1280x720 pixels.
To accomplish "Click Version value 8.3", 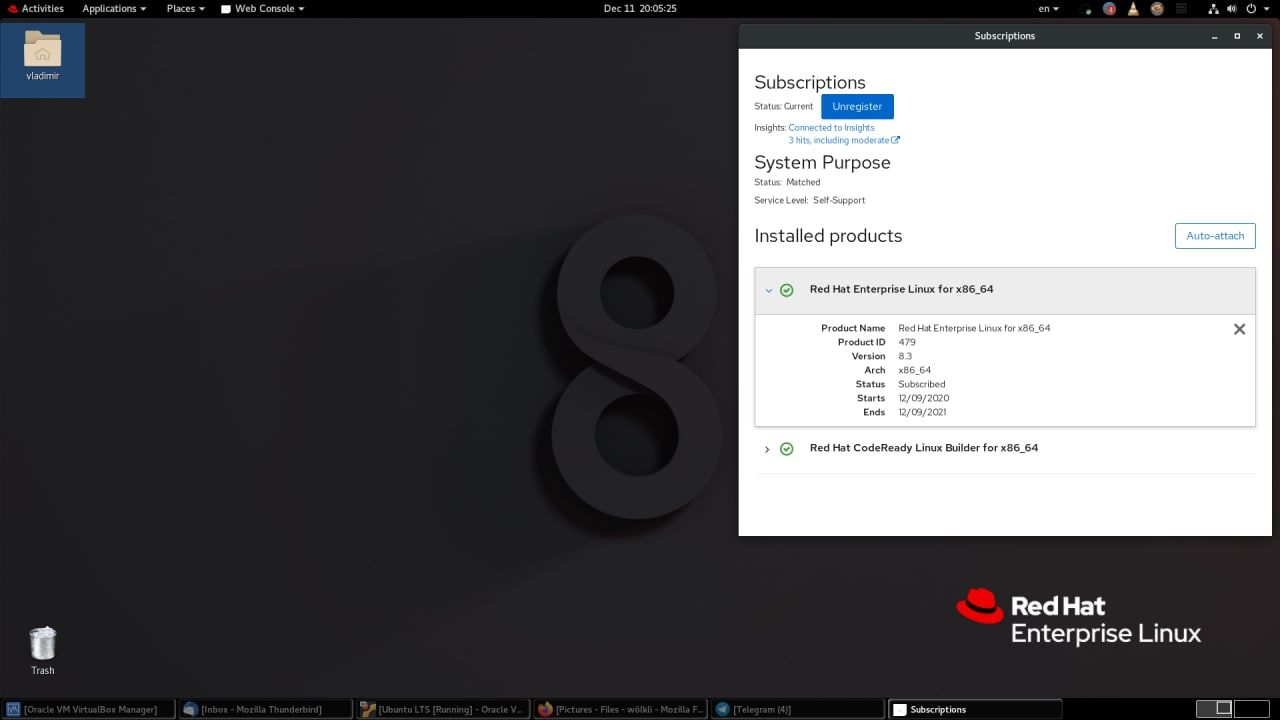I will tap(905, 356).
